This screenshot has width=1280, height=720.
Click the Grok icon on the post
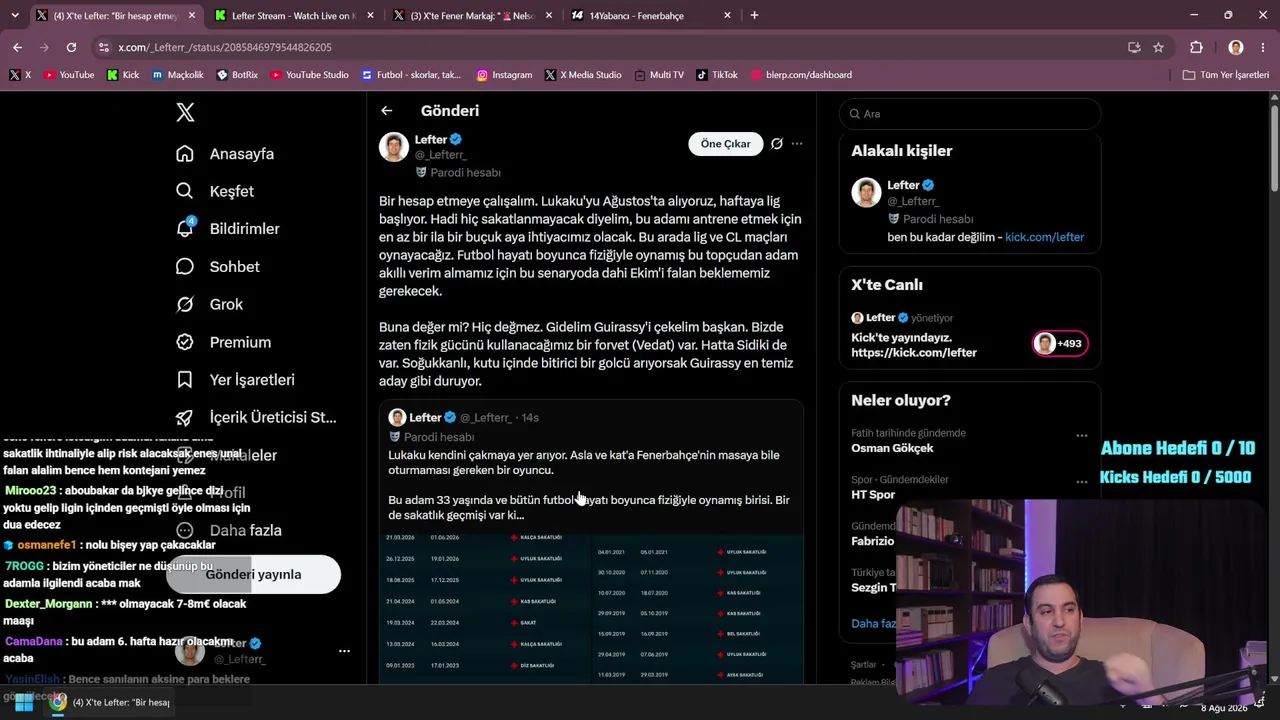[776, 144]
